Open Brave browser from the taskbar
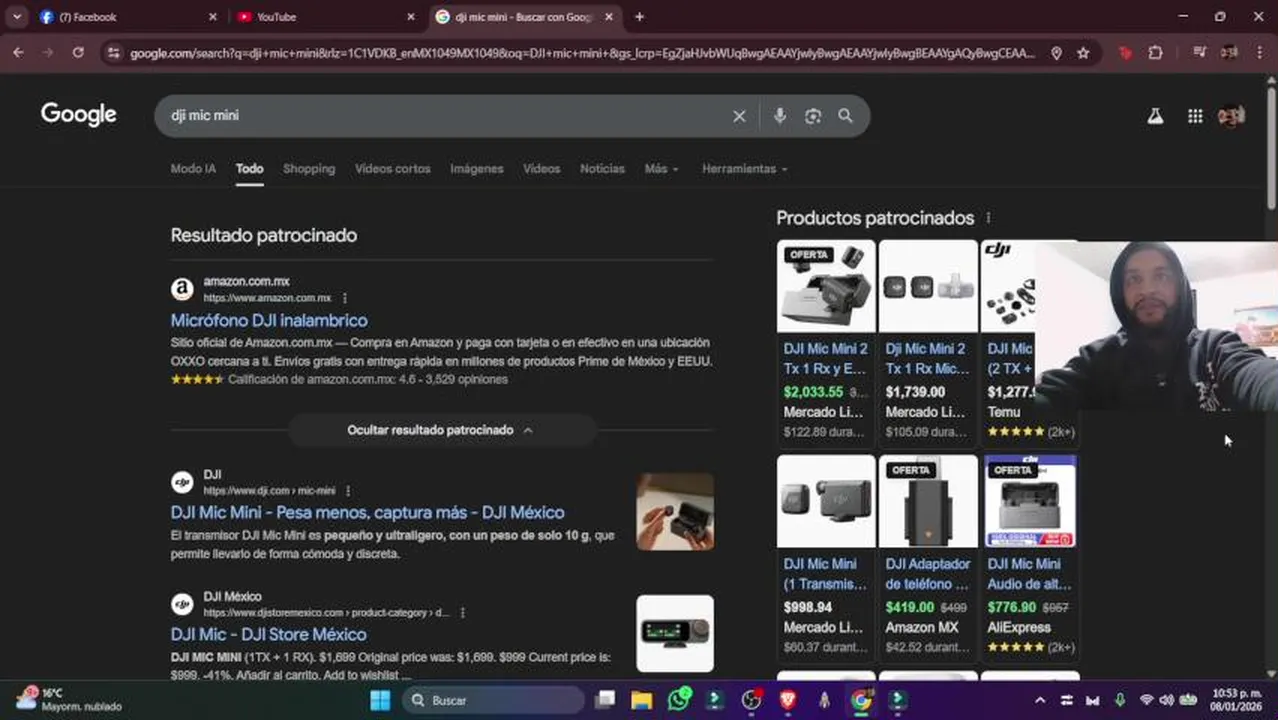This screenshot has height=720, width=1278. [x=788, y=700]
